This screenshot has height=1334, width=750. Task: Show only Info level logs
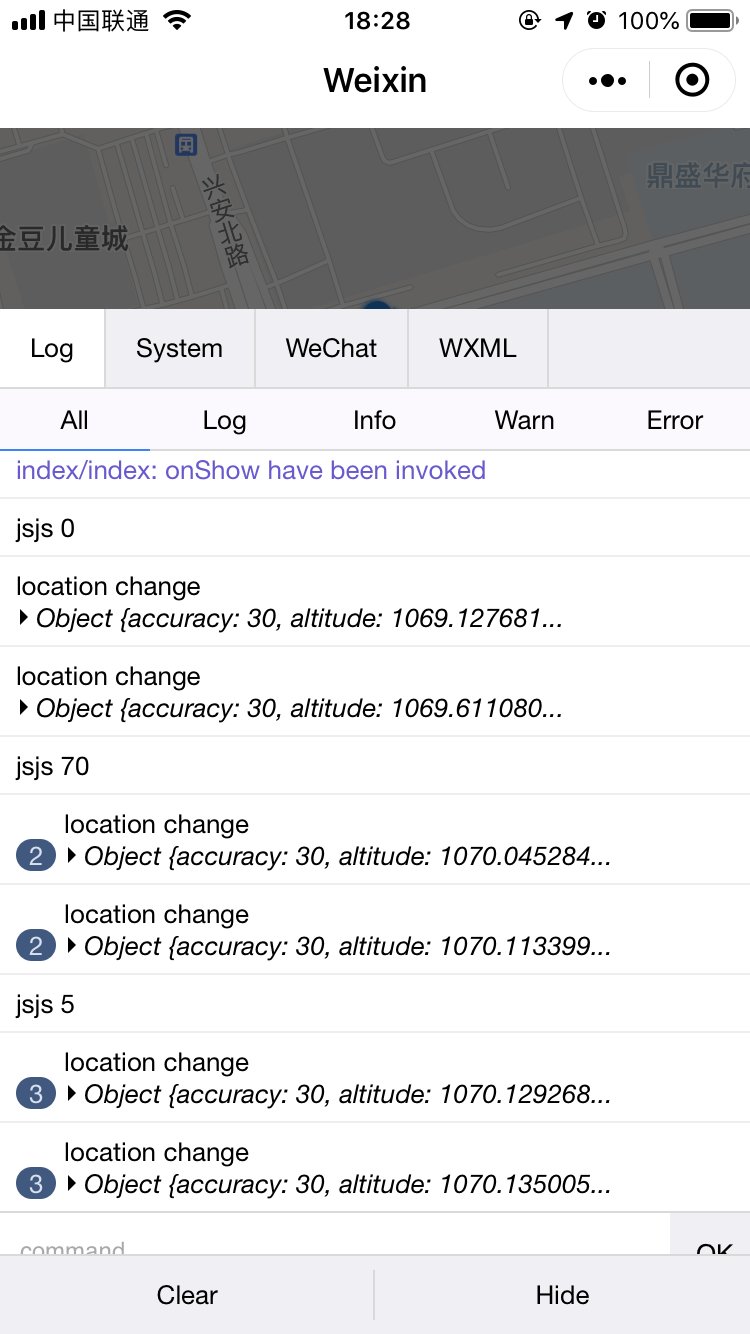coord(374,420)
